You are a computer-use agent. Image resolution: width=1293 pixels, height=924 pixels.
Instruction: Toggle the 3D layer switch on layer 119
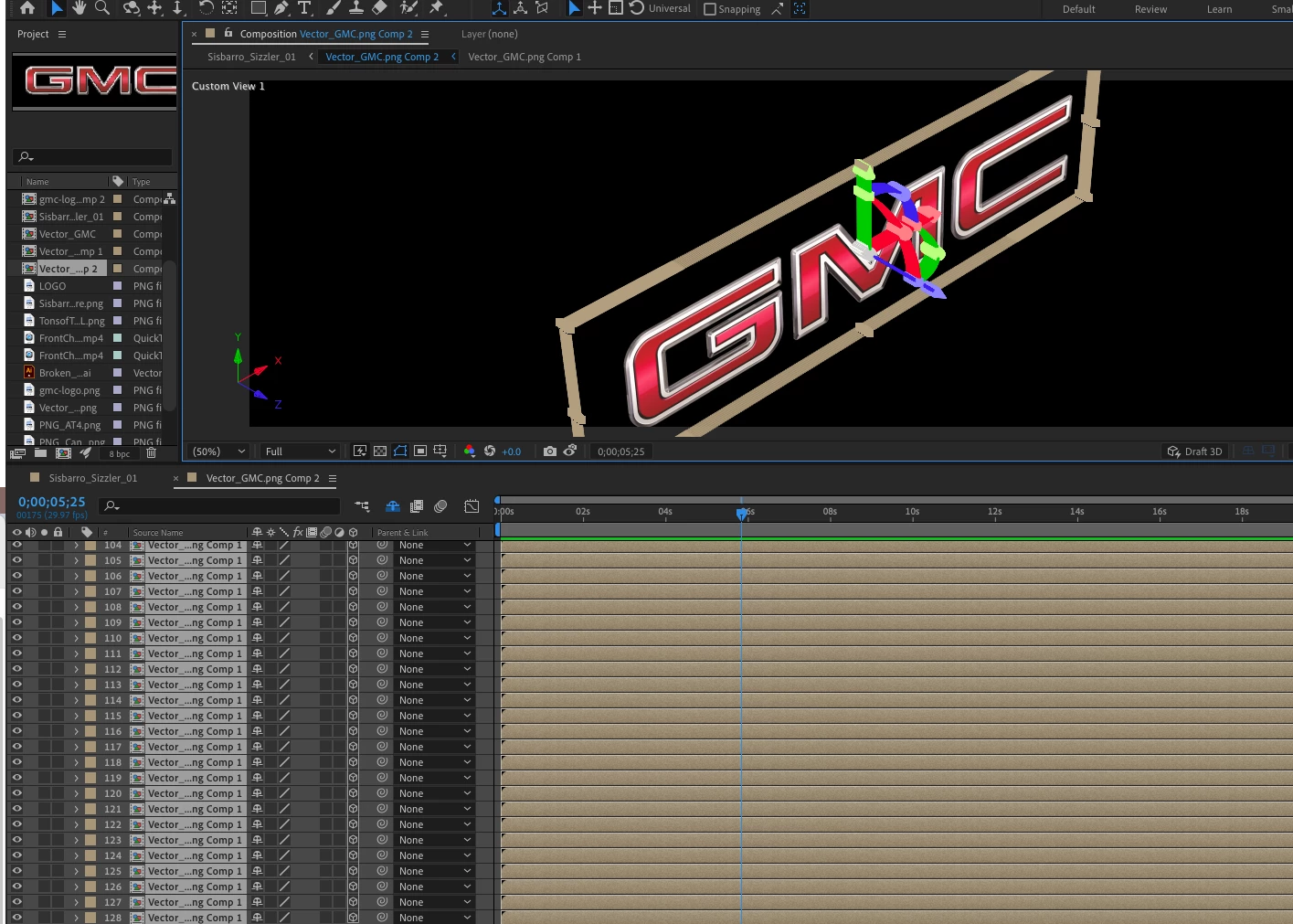tap(353, 778)
